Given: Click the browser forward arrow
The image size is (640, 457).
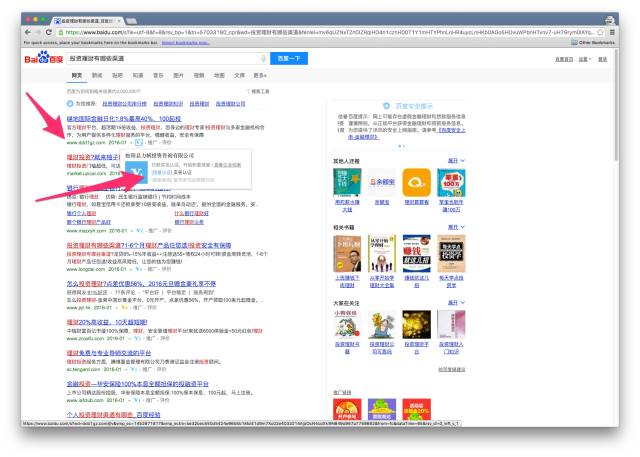Looking at the screenshot, I should pos(38,32).
